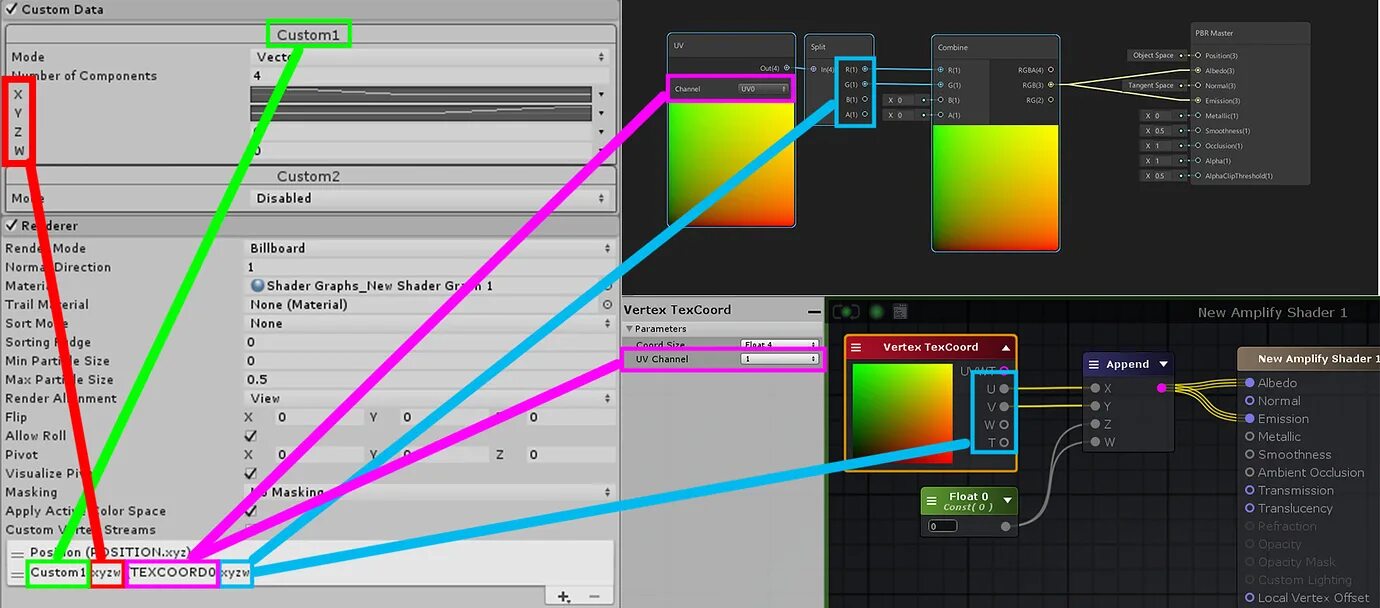Open the object picker for Trail Material
Image resolution: width=1380 pixels, height=608 pixels.
(607, 304)
